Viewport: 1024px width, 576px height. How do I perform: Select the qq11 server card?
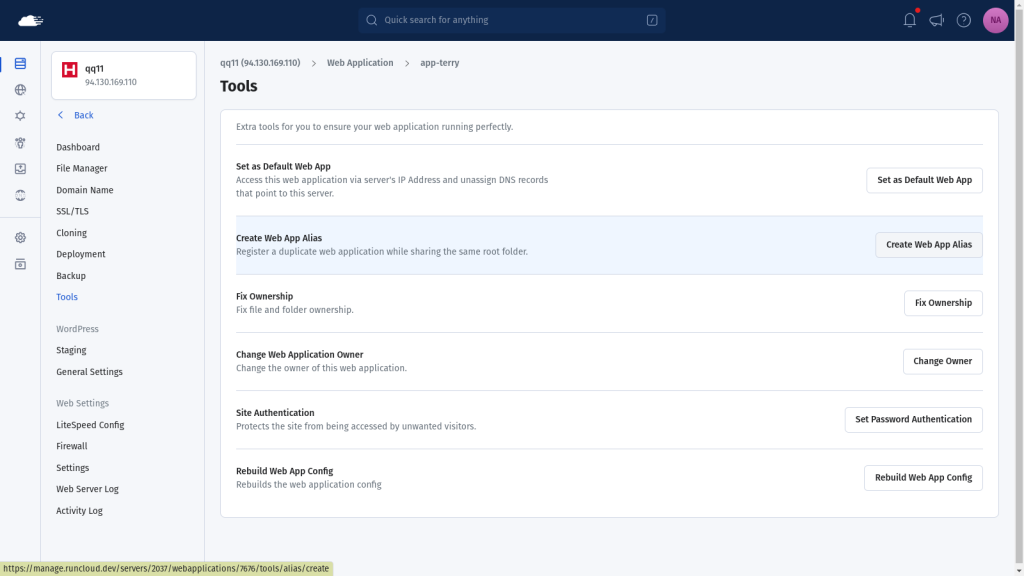(x=123, y=75)
